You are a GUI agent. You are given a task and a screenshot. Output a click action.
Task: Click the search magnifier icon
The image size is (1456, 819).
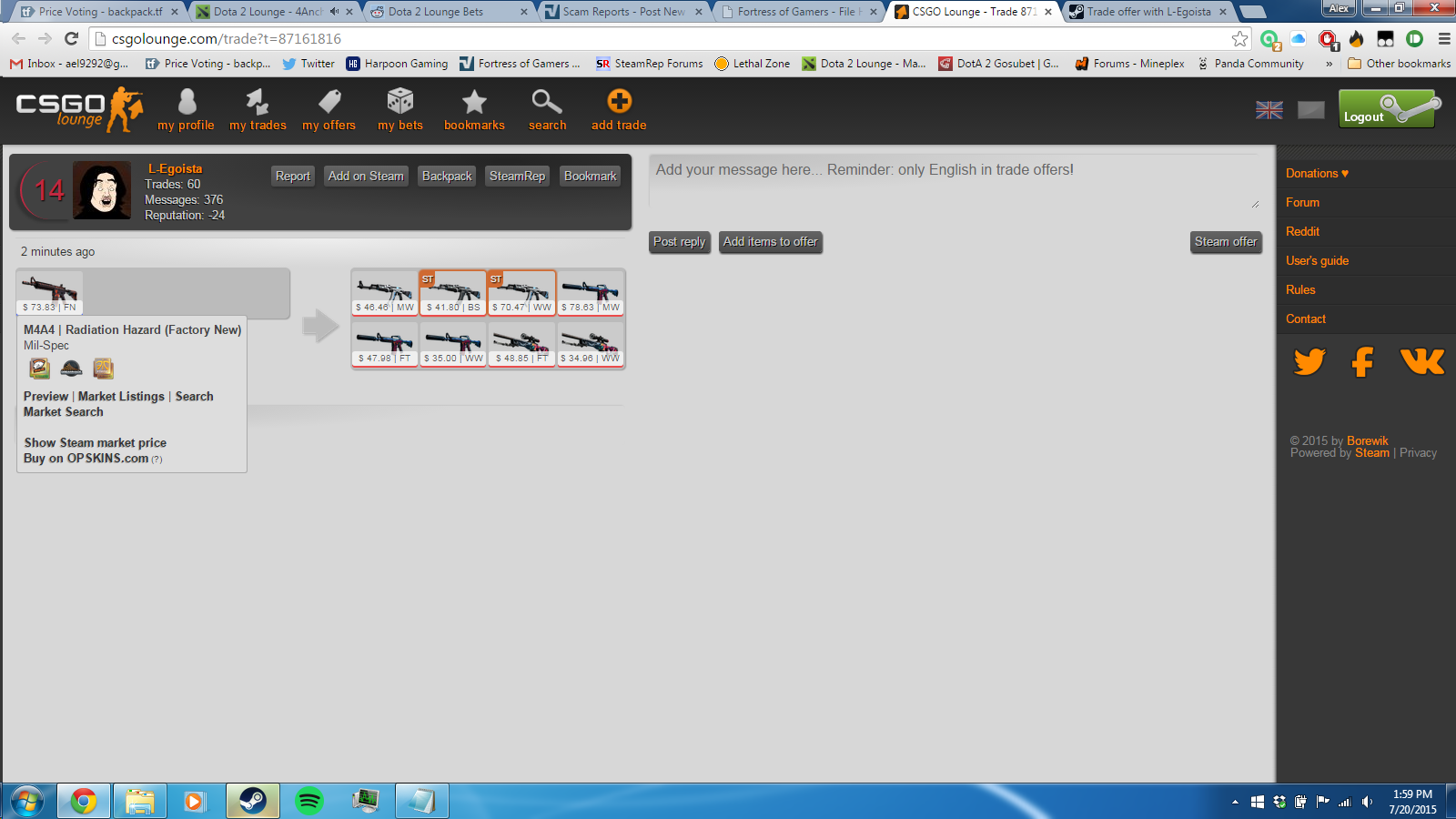coord(547,102)
